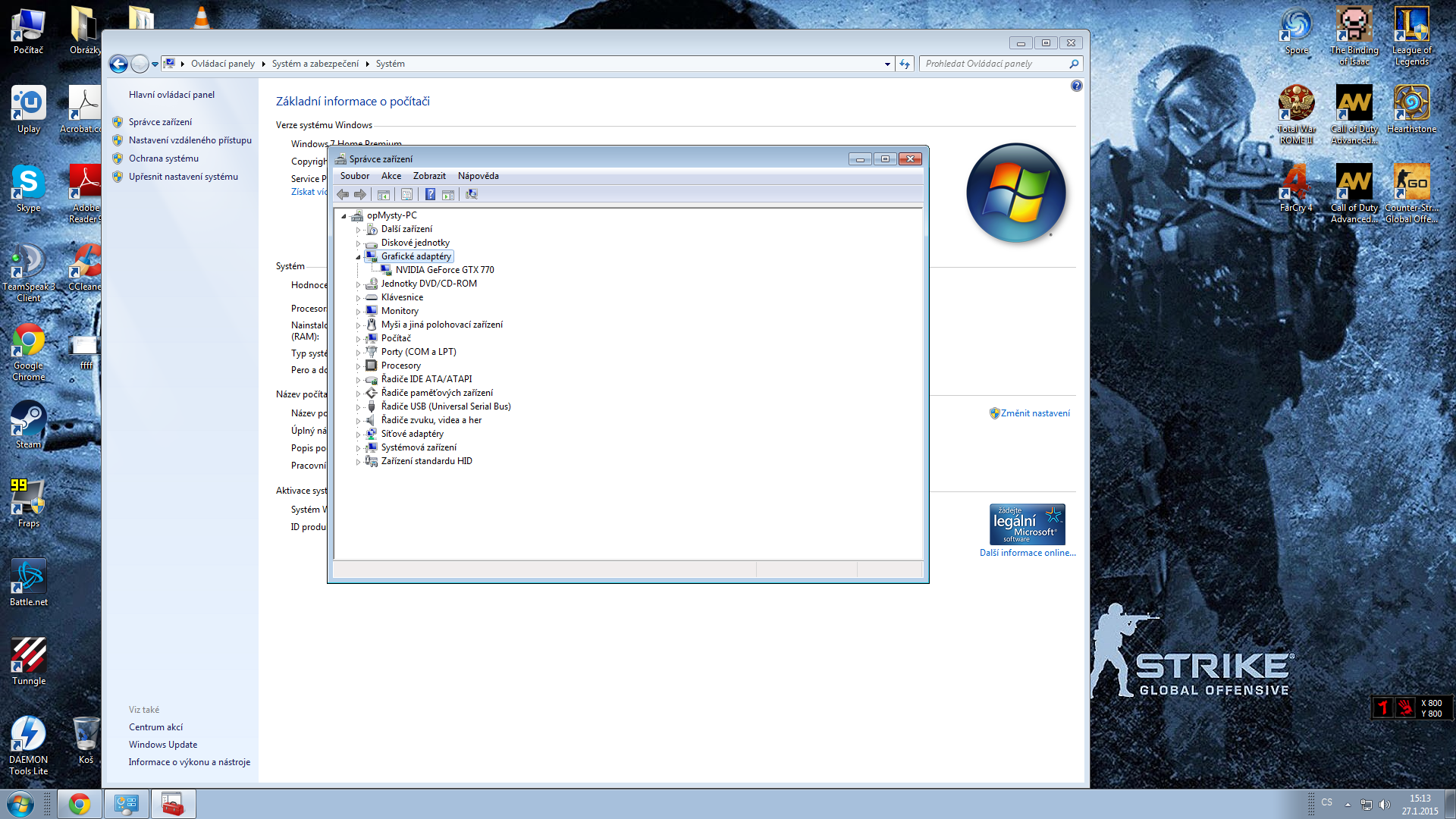Click Control Panel back navigation button
The width and height of the screenshot is (1456, 819).
[118, 64]
